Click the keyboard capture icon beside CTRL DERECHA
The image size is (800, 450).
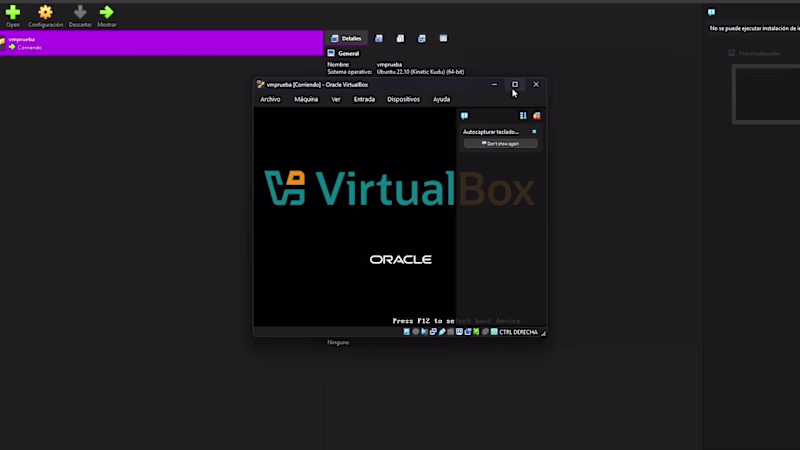[494, 332]
